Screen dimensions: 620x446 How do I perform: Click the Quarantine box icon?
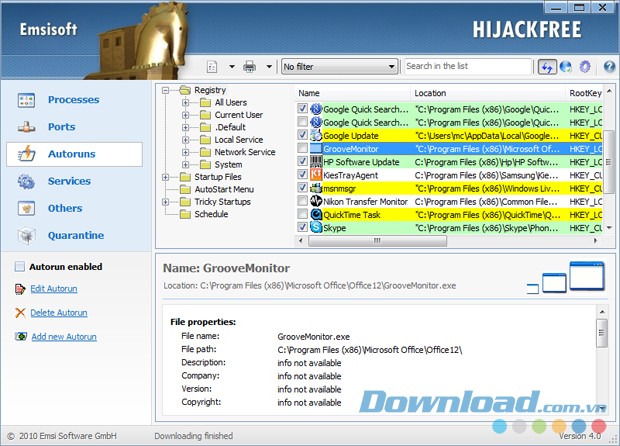26,235
